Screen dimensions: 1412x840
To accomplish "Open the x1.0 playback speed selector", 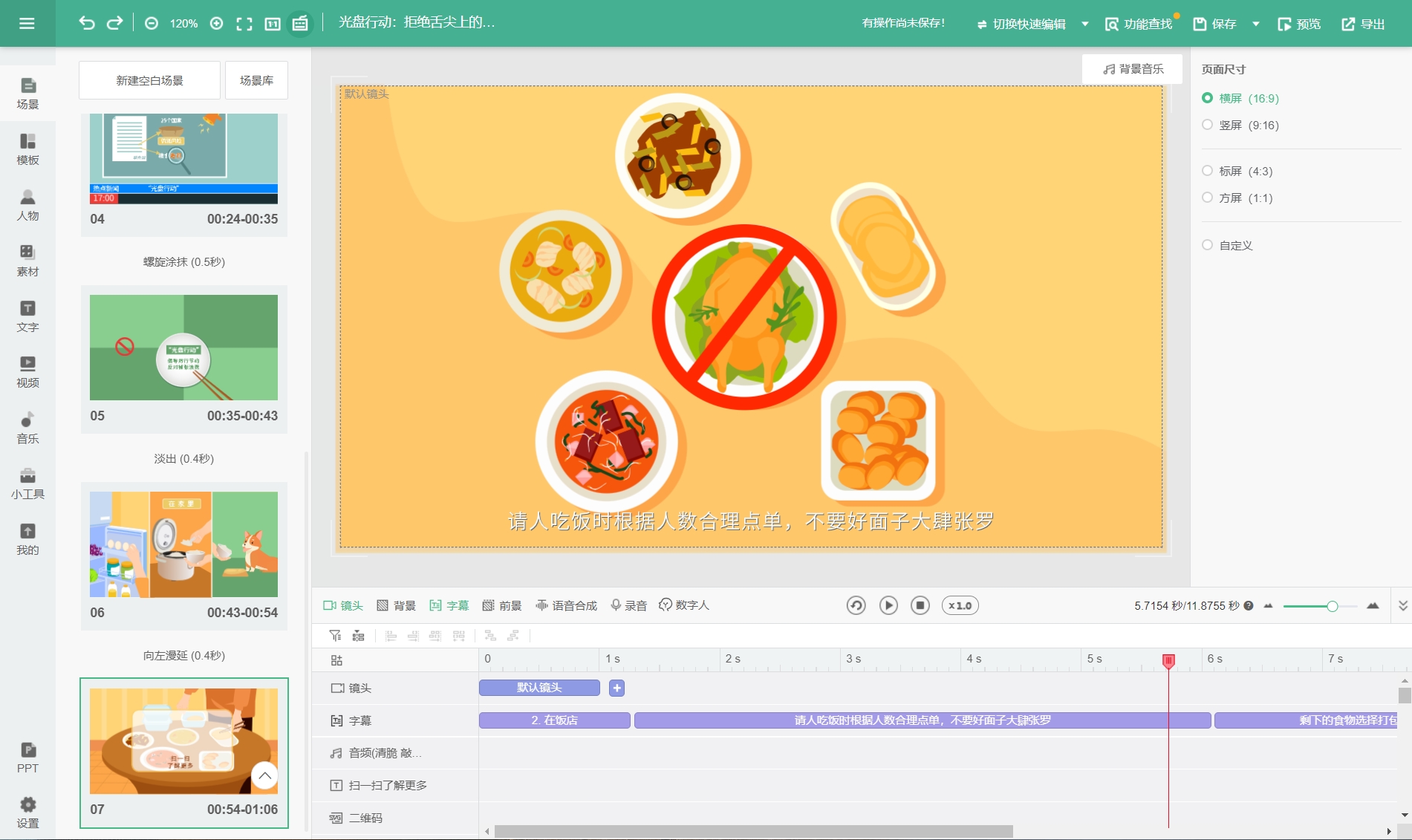I will (960, 606).
